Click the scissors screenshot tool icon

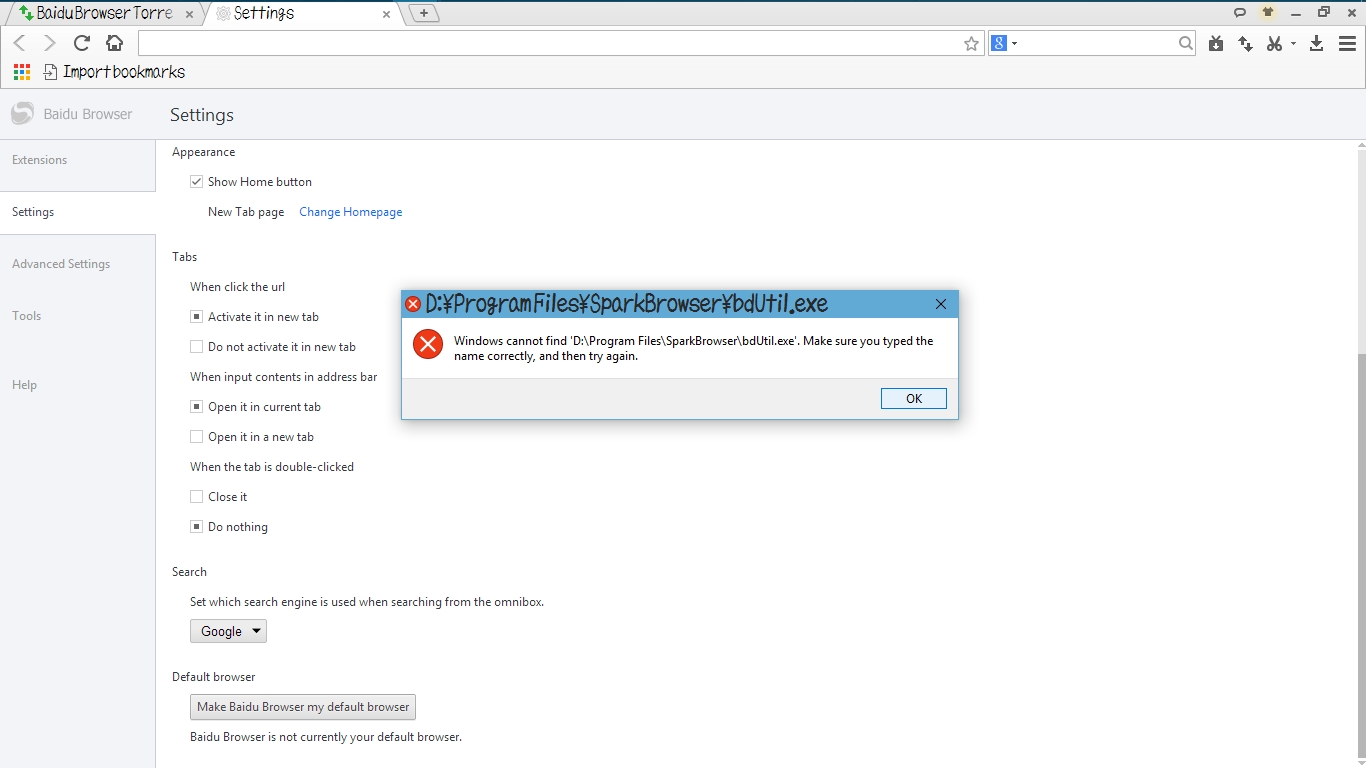click(x=1274, y=43)
